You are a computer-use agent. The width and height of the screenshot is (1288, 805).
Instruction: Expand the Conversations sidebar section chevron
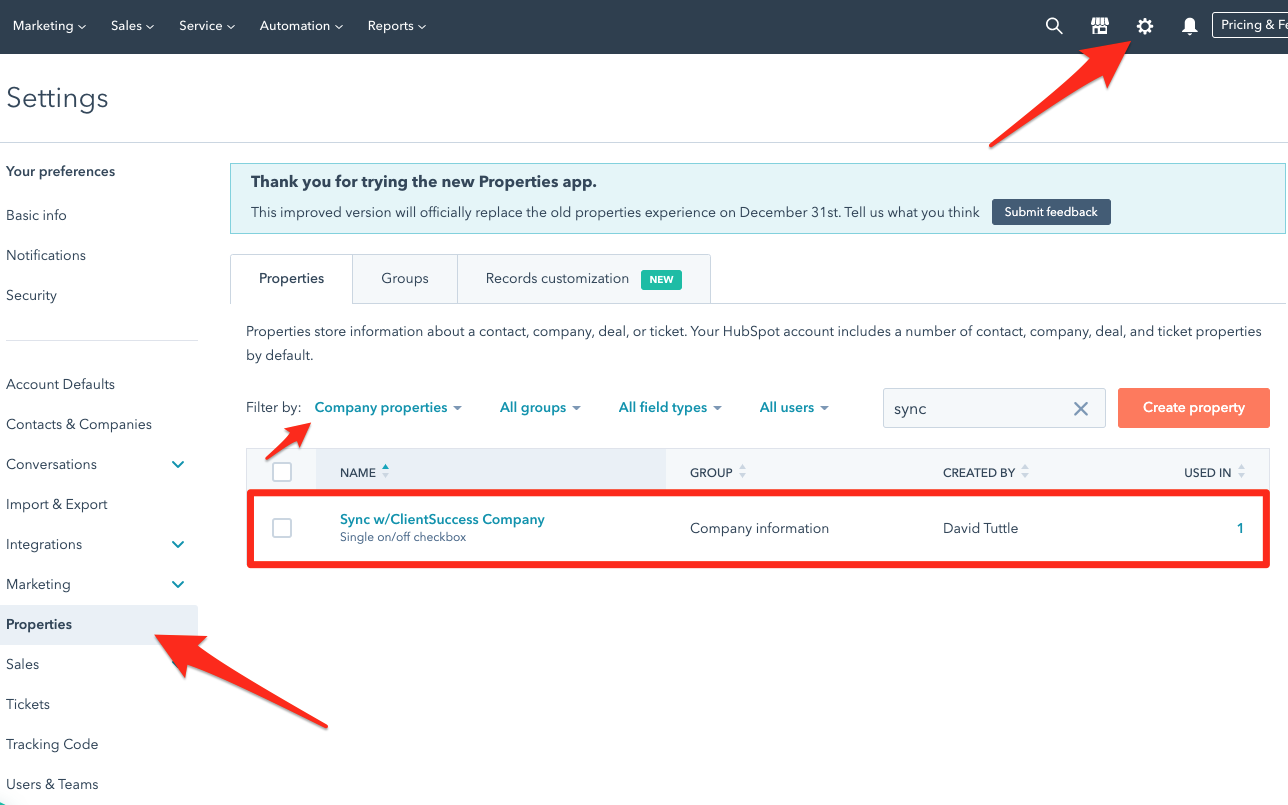[178, 464]
